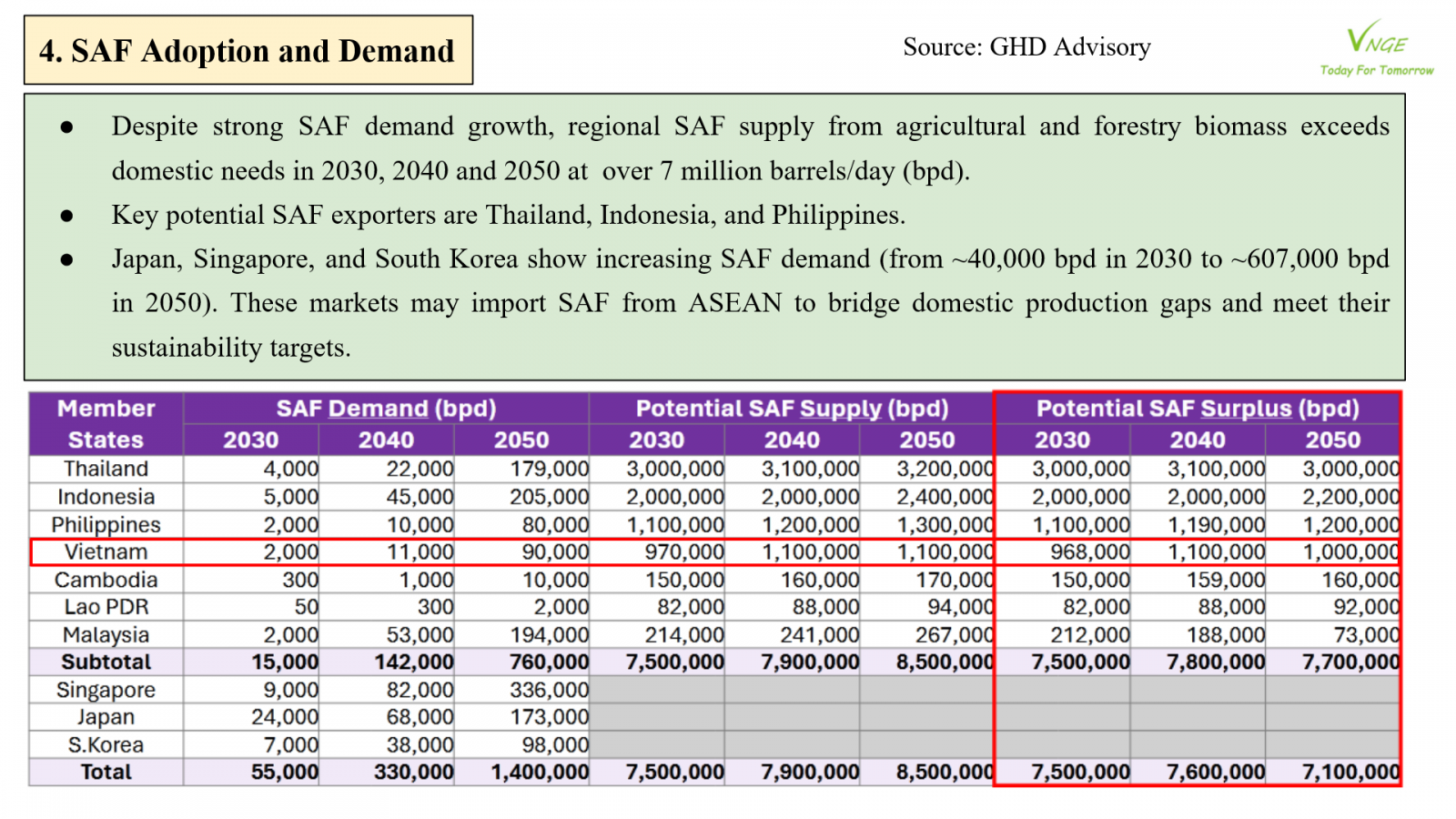Click the bullet about key potential SAF exporters
Viewport: 1456px width, 819px height.
[x=508, y=215]
